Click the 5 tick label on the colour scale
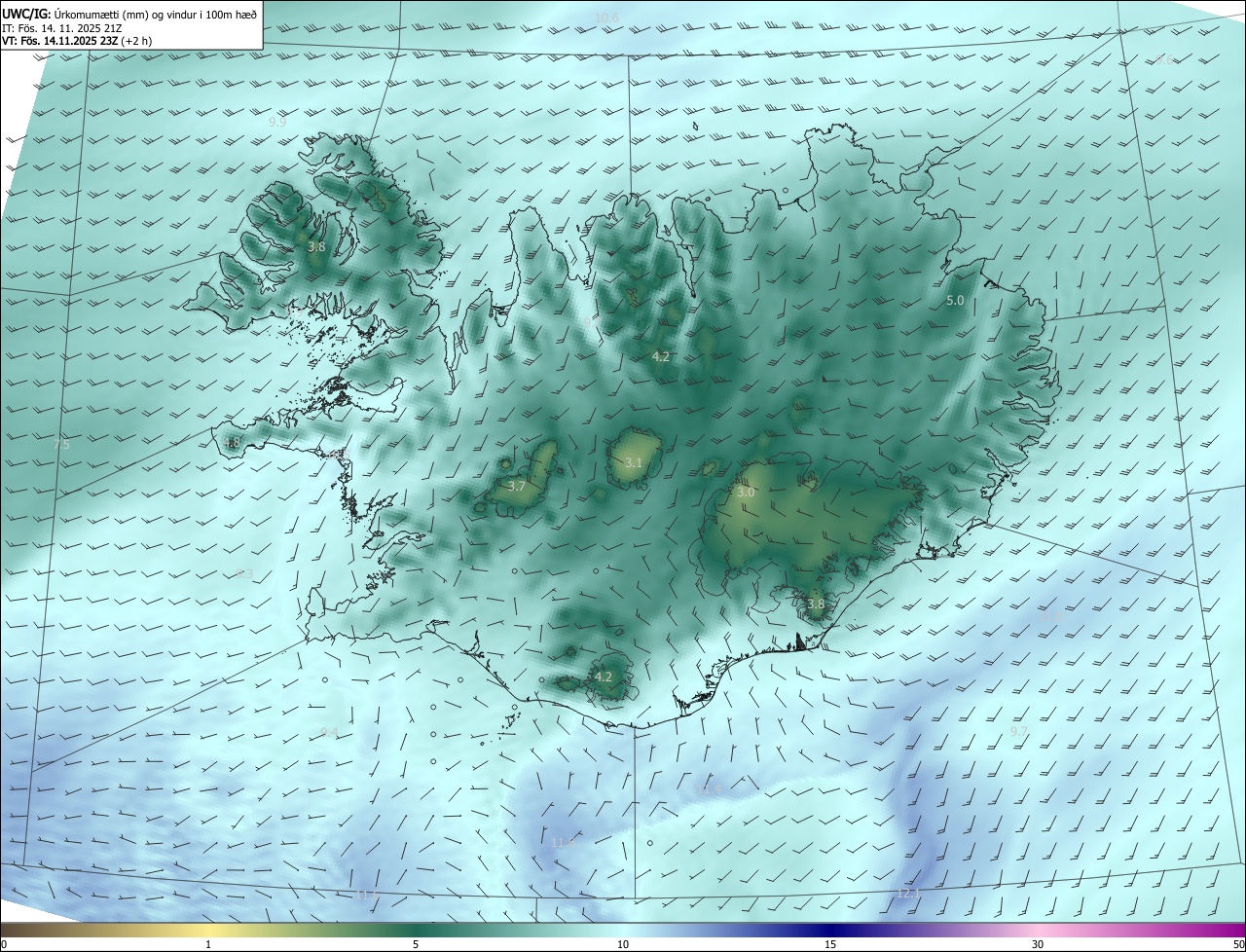The image size is (1246, 952). [416, 944]
